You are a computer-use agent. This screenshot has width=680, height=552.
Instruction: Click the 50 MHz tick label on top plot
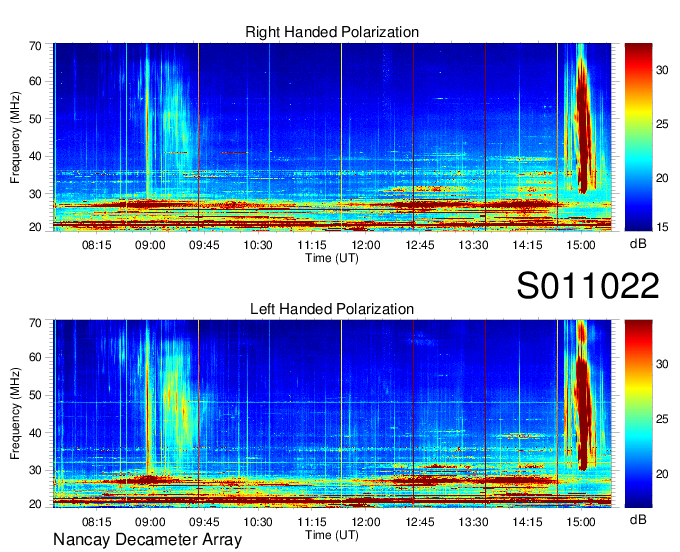(x=35, y=119)
